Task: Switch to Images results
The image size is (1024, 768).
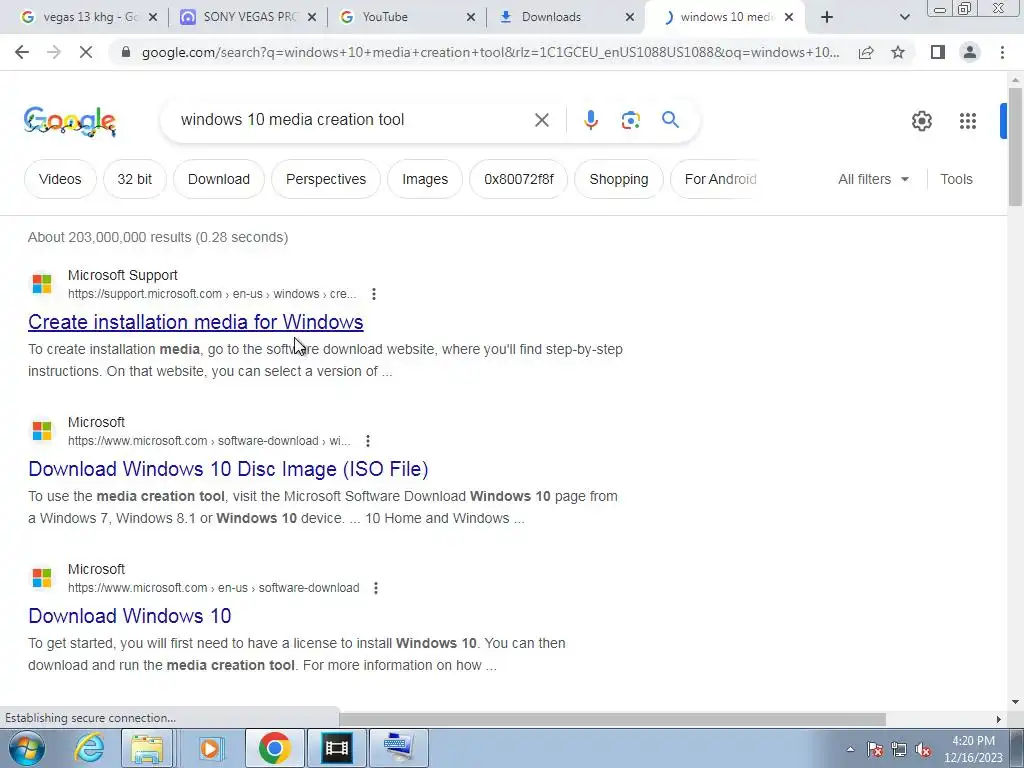Action: [425, 179]
